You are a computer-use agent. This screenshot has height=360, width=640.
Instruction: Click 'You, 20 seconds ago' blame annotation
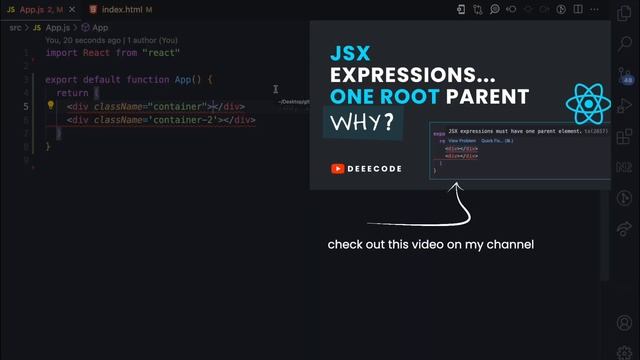point(83,40)
